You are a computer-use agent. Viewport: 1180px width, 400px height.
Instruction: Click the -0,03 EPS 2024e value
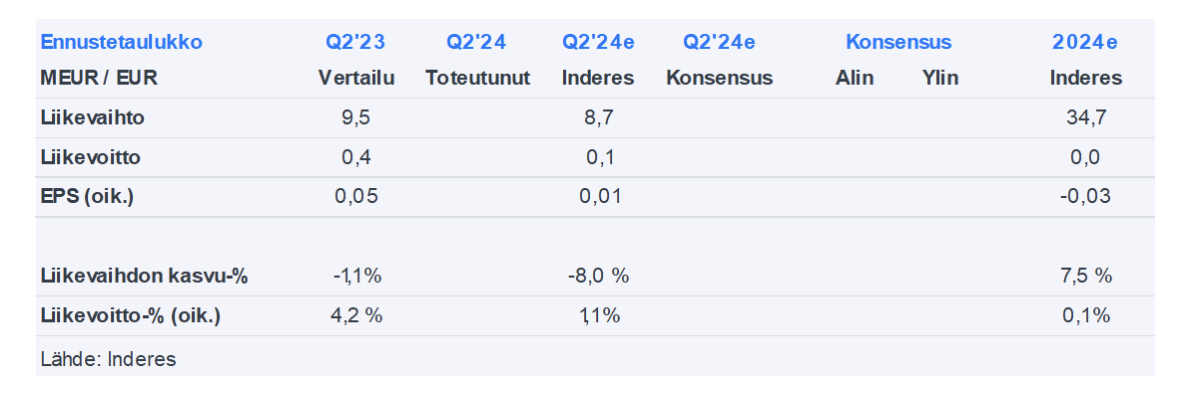(1085, 196)
